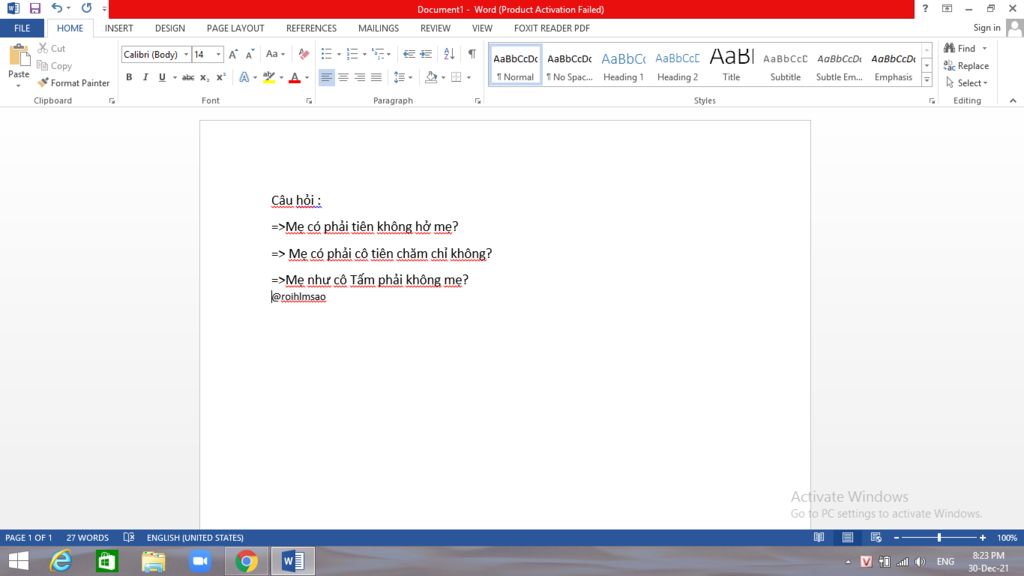Open the highlight color dropdown arrow
This screenshot has width=1024, height=576.
[281, 78]
